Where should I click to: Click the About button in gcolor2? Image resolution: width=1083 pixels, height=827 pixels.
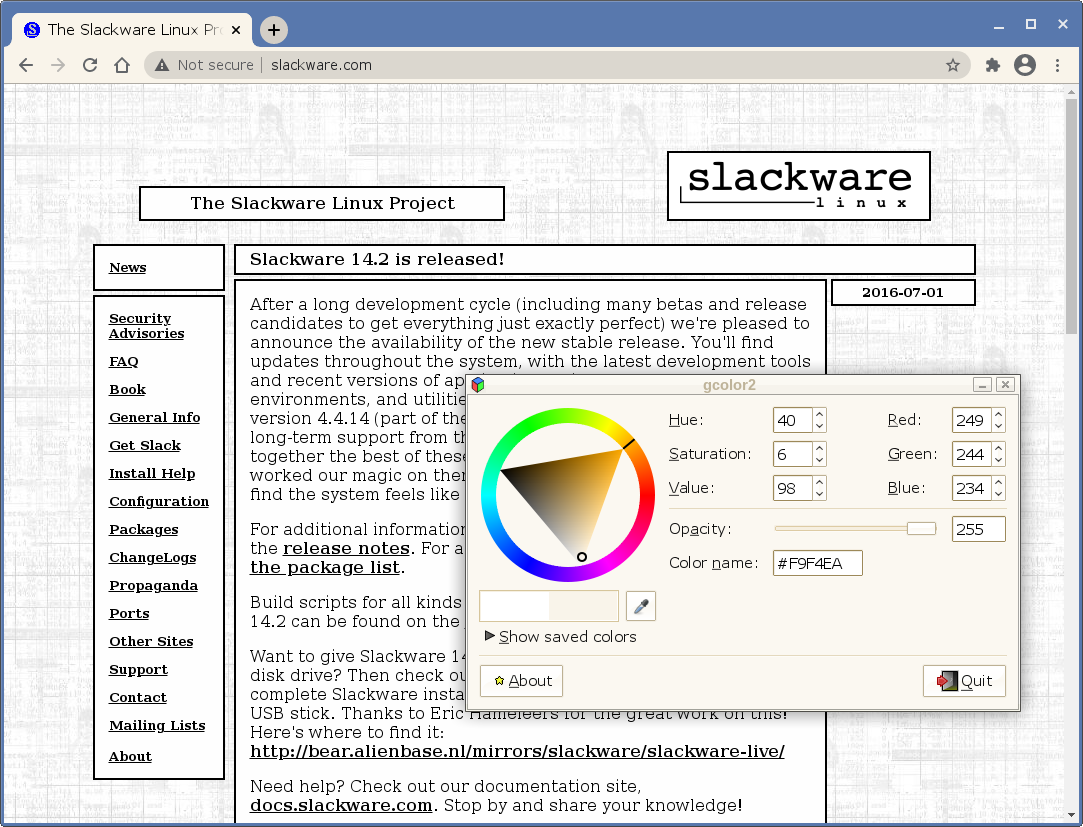[521, 681]
